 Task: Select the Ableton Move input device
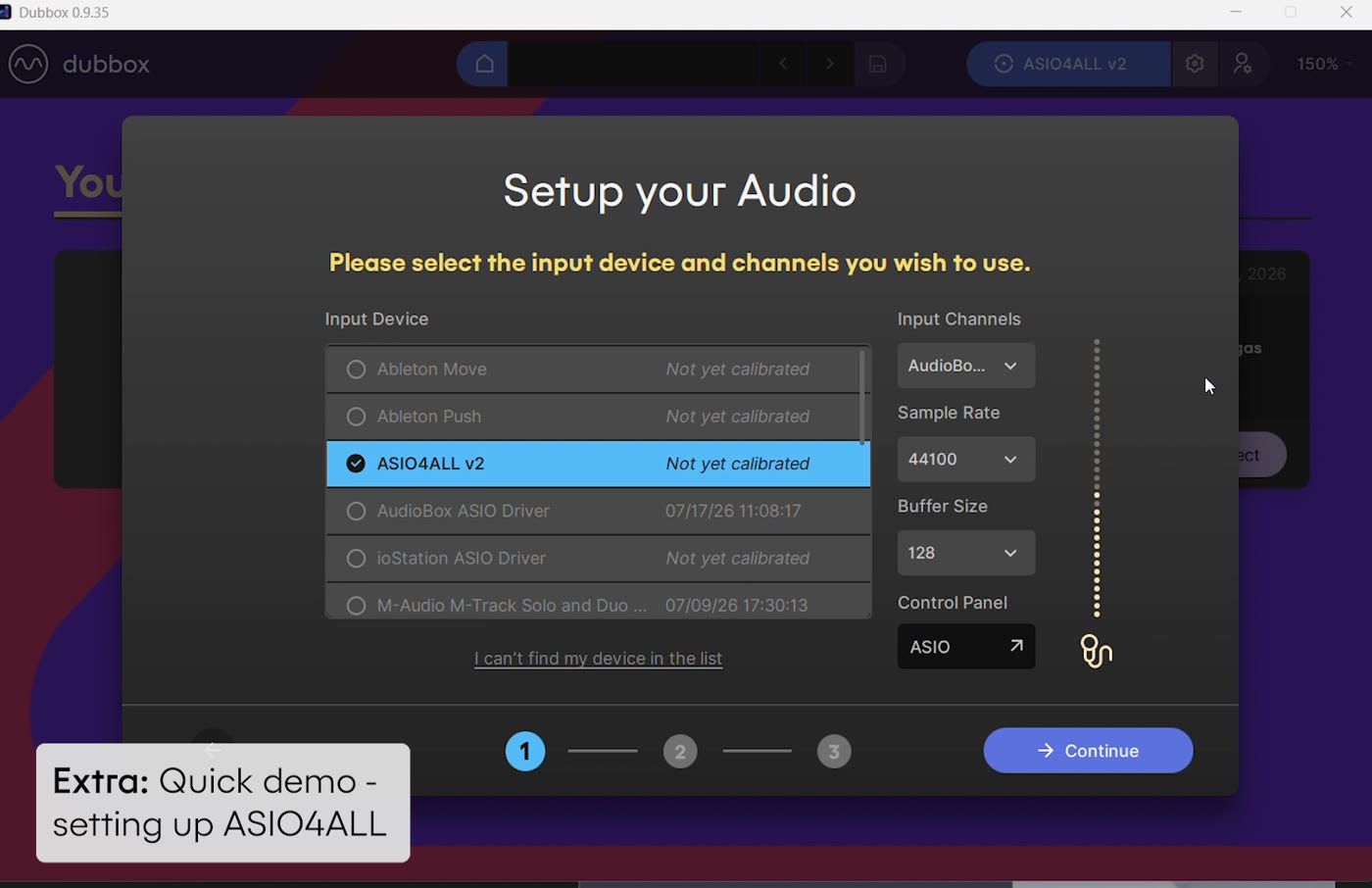click(598, 370)
